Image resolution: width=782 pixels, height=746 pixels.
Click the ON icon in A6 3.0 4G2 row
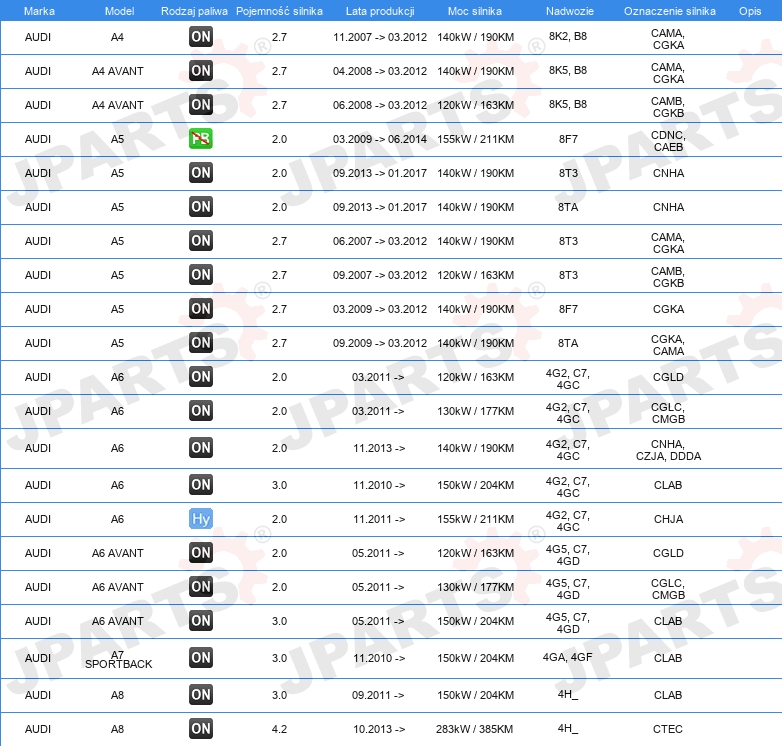(201, 484)
